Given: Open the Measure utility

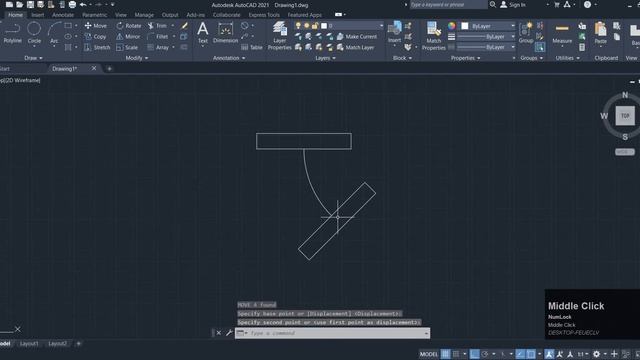Looking at the screenshot, I should 562,33.
